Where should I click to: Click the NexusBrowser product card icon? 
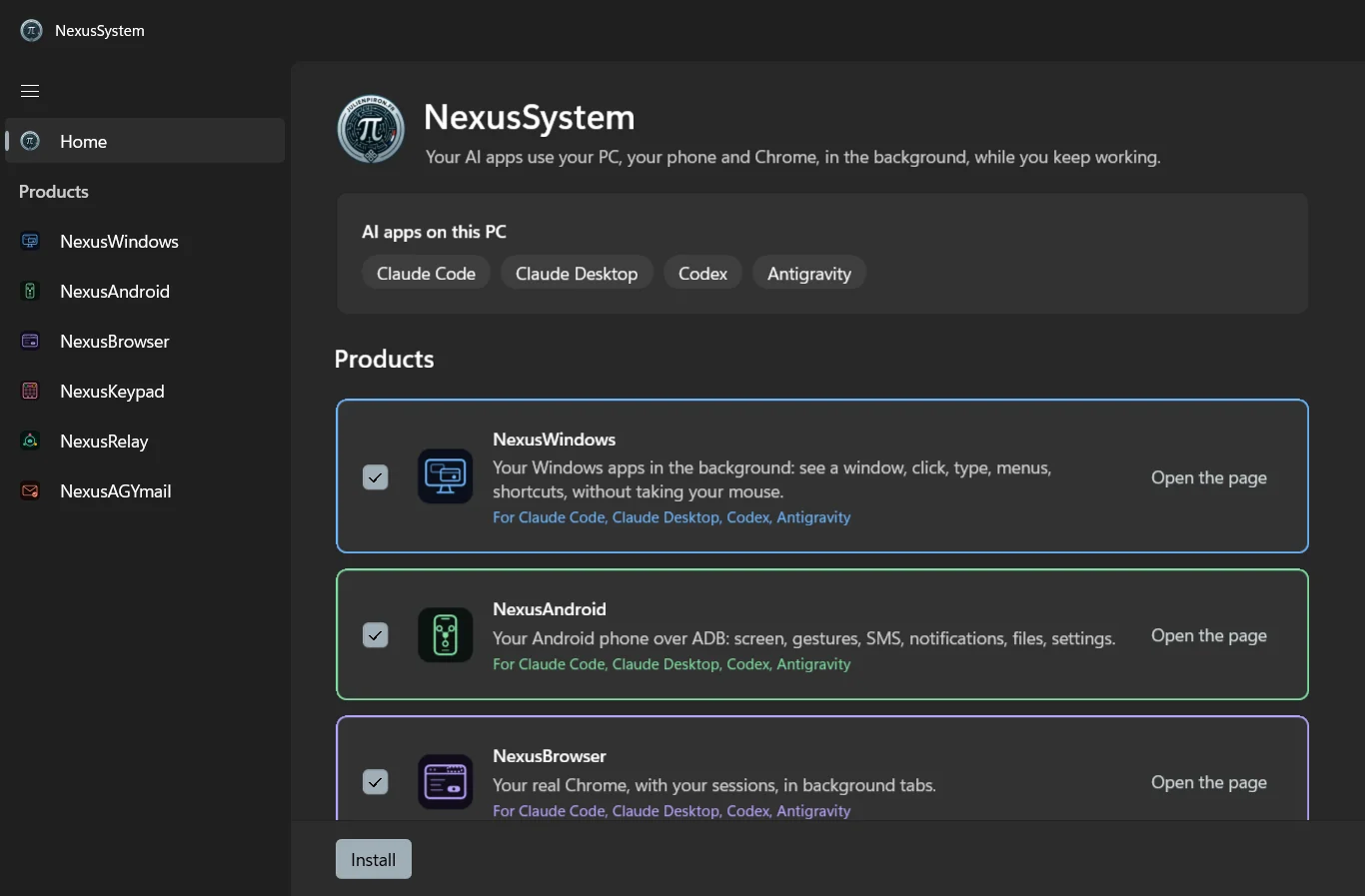[x=445, y=782]
